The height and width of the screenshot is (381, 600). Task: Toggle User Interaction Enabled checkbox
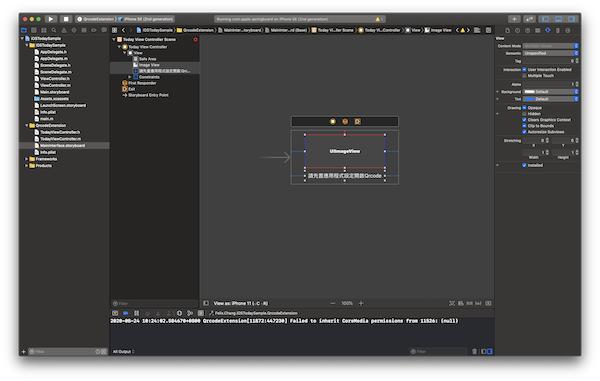[524, 70]
